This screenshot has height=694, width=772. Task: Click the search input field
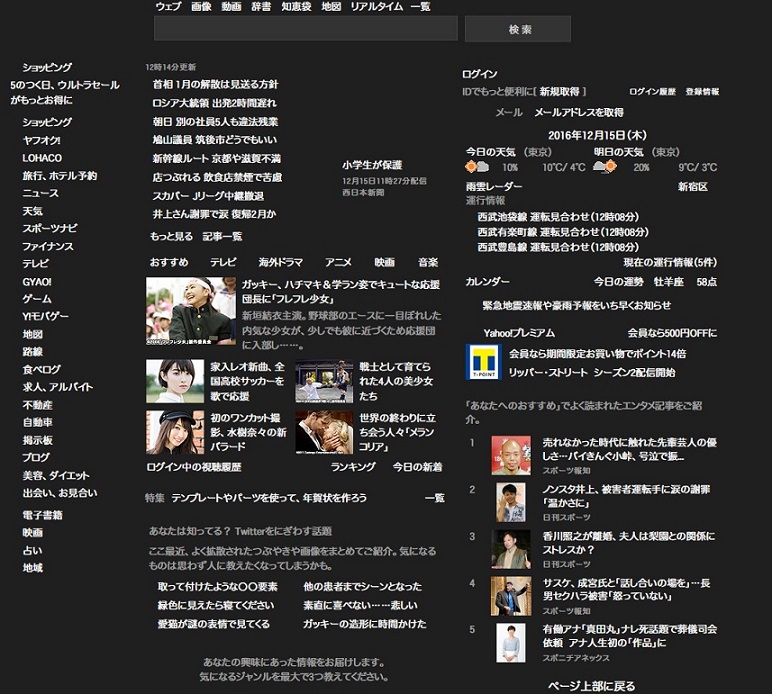(306, 29)
